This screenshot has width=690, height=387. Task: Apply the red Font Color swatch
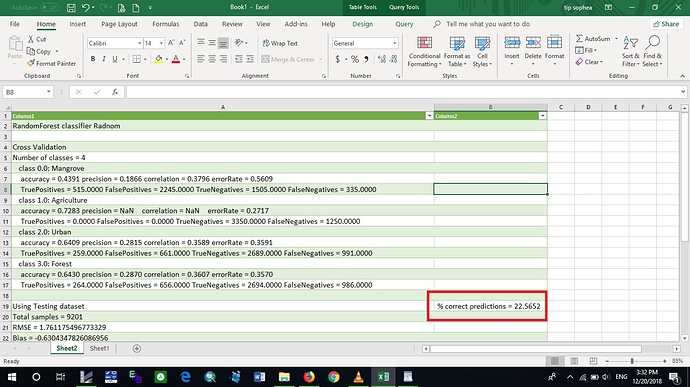[176, 59]
